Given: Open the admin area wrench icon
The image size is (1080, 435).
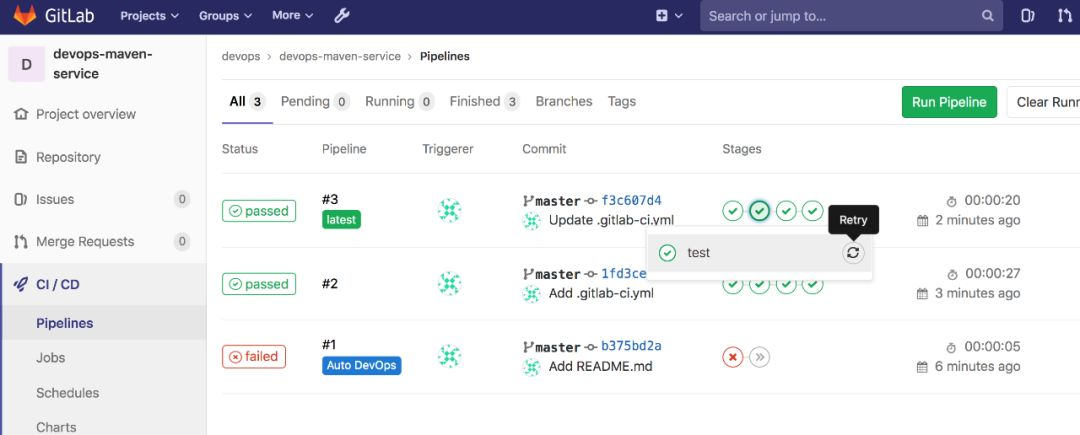Looking at the screenshot, I should pos(342,16).
